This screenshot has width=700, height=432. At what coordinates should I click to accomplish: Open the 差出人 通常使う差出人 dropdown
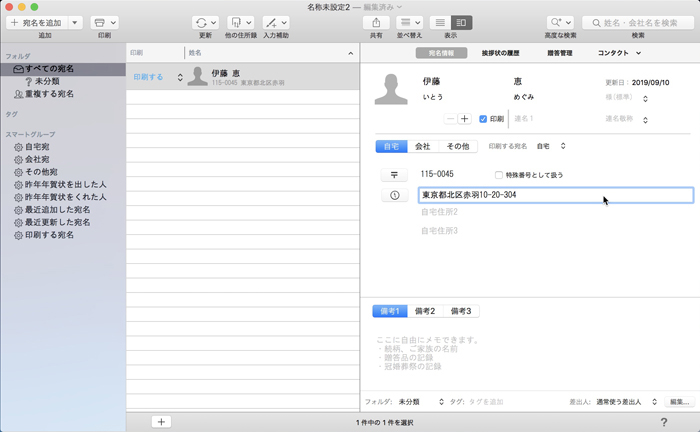pos(630,401)
